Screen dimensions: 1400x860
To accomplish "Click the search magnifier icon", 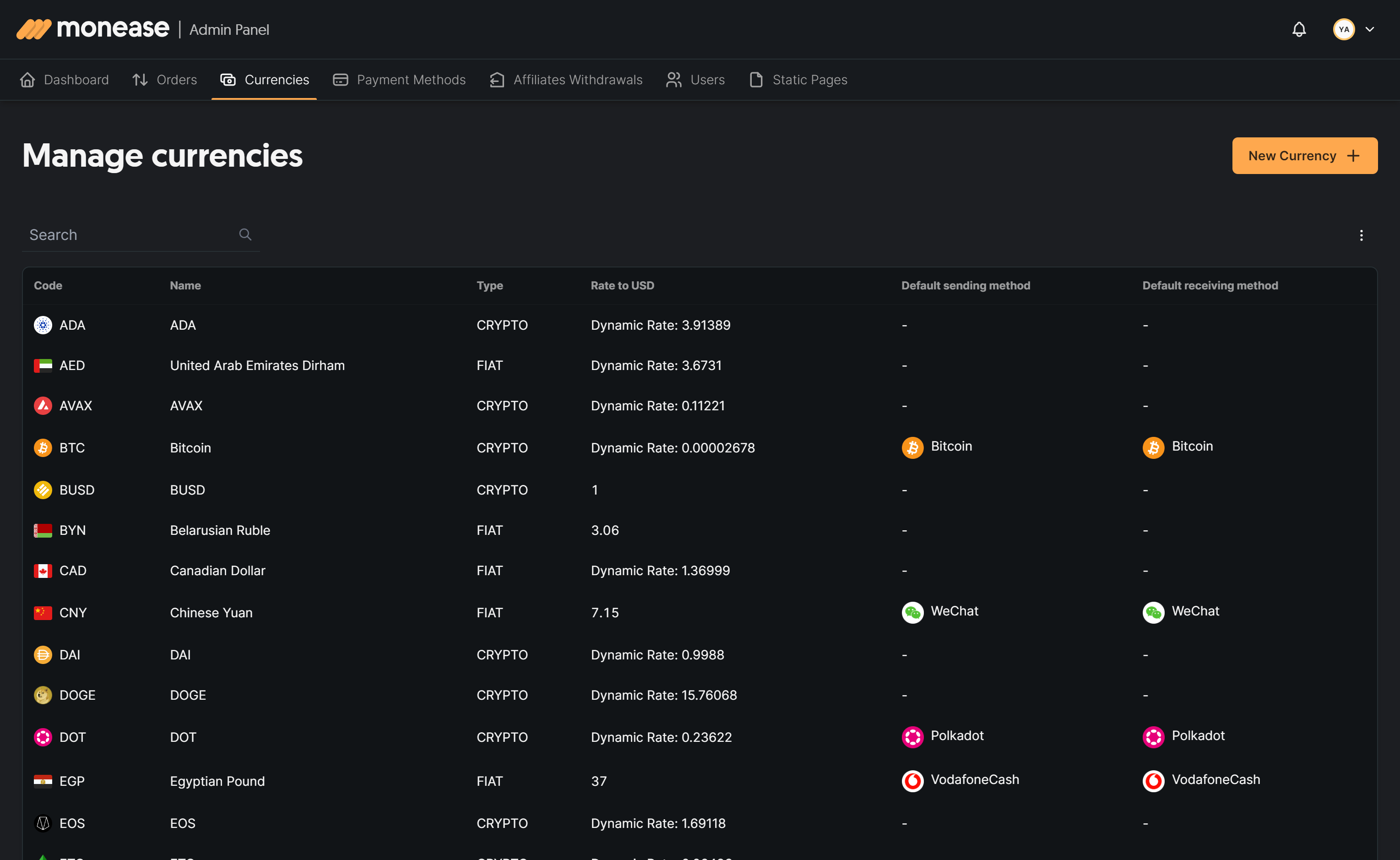I will tap(245, 234).
